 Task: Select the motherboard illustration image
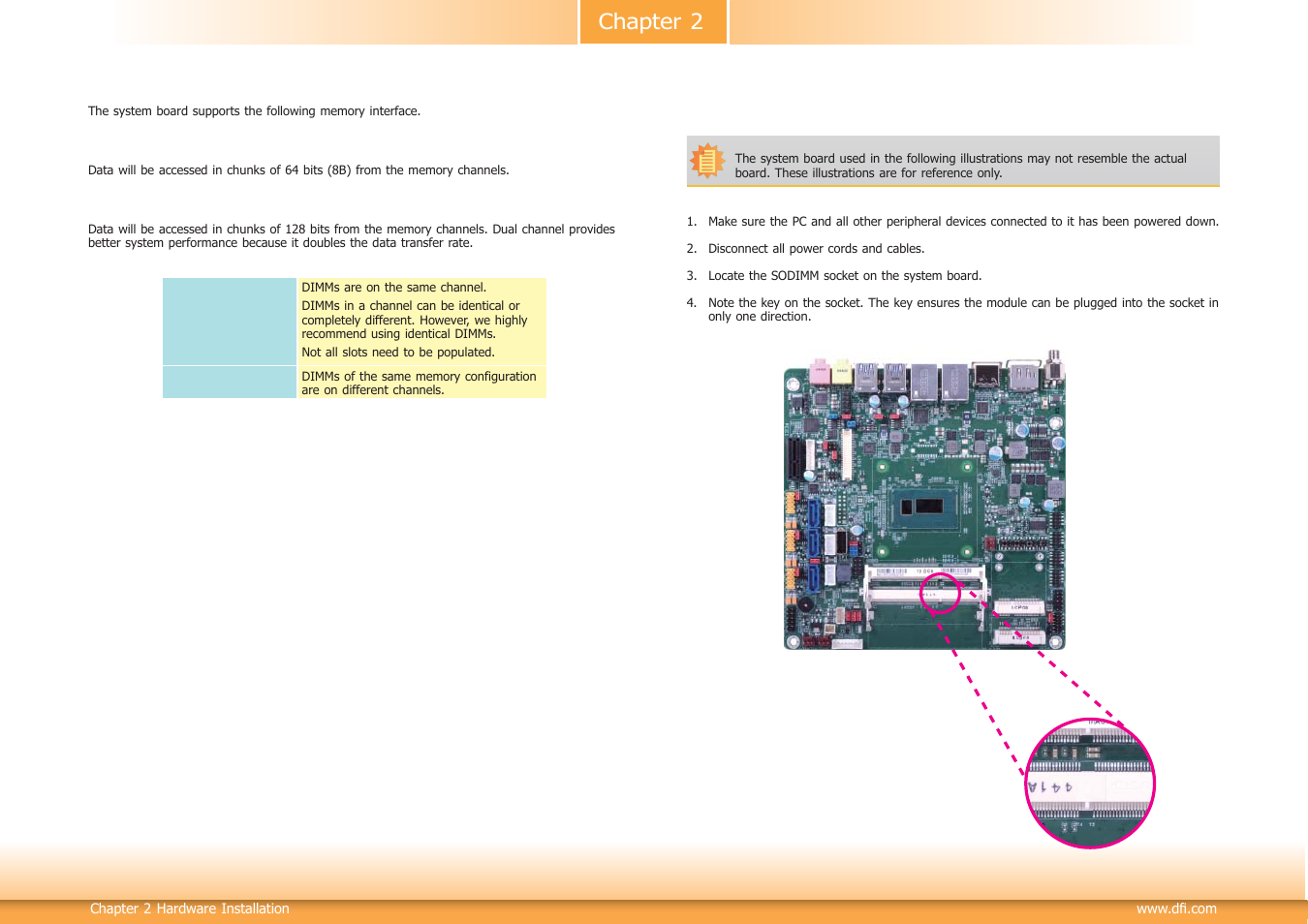click(924, 500)
